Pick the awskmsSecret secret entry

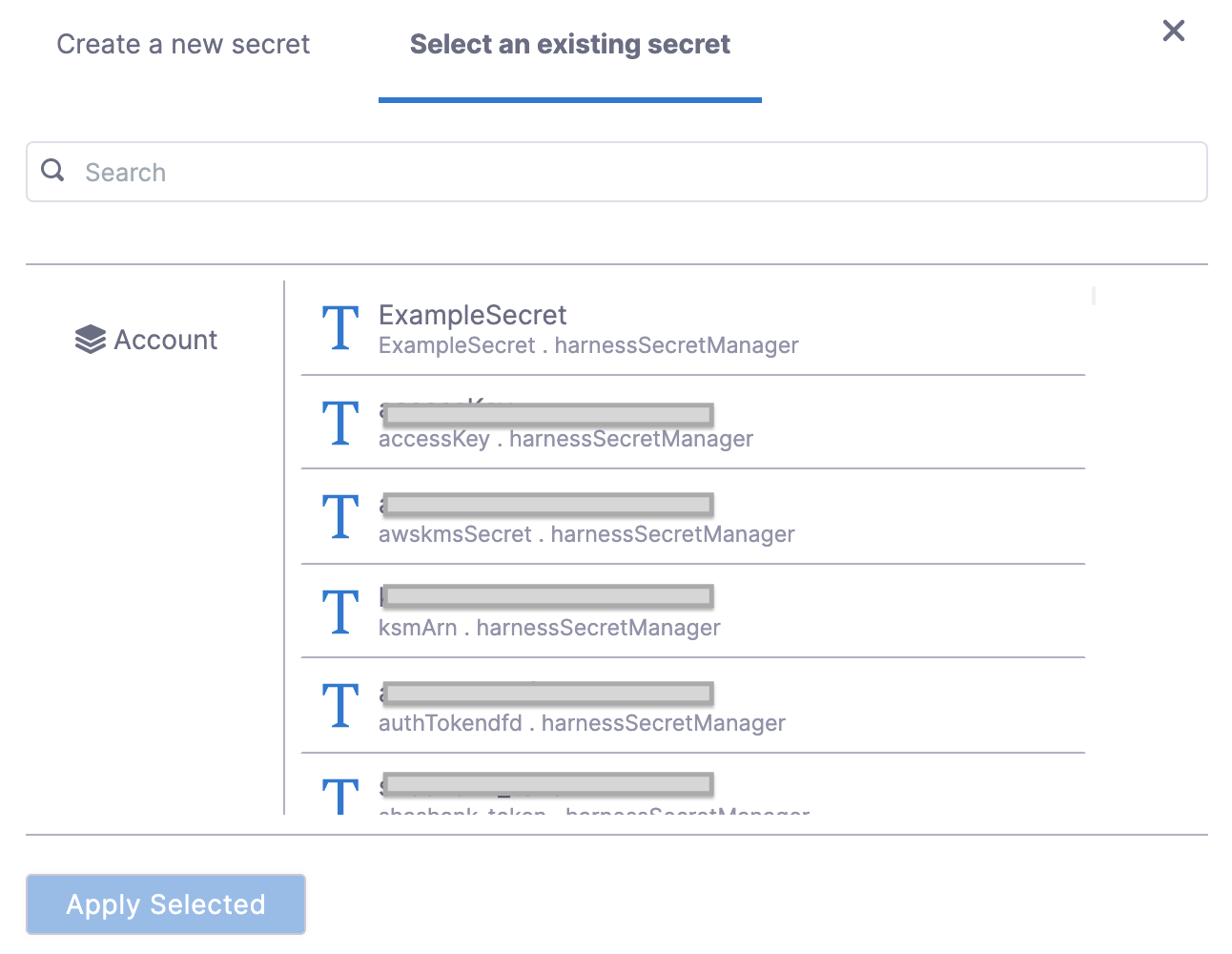click(x=692, y=517)
